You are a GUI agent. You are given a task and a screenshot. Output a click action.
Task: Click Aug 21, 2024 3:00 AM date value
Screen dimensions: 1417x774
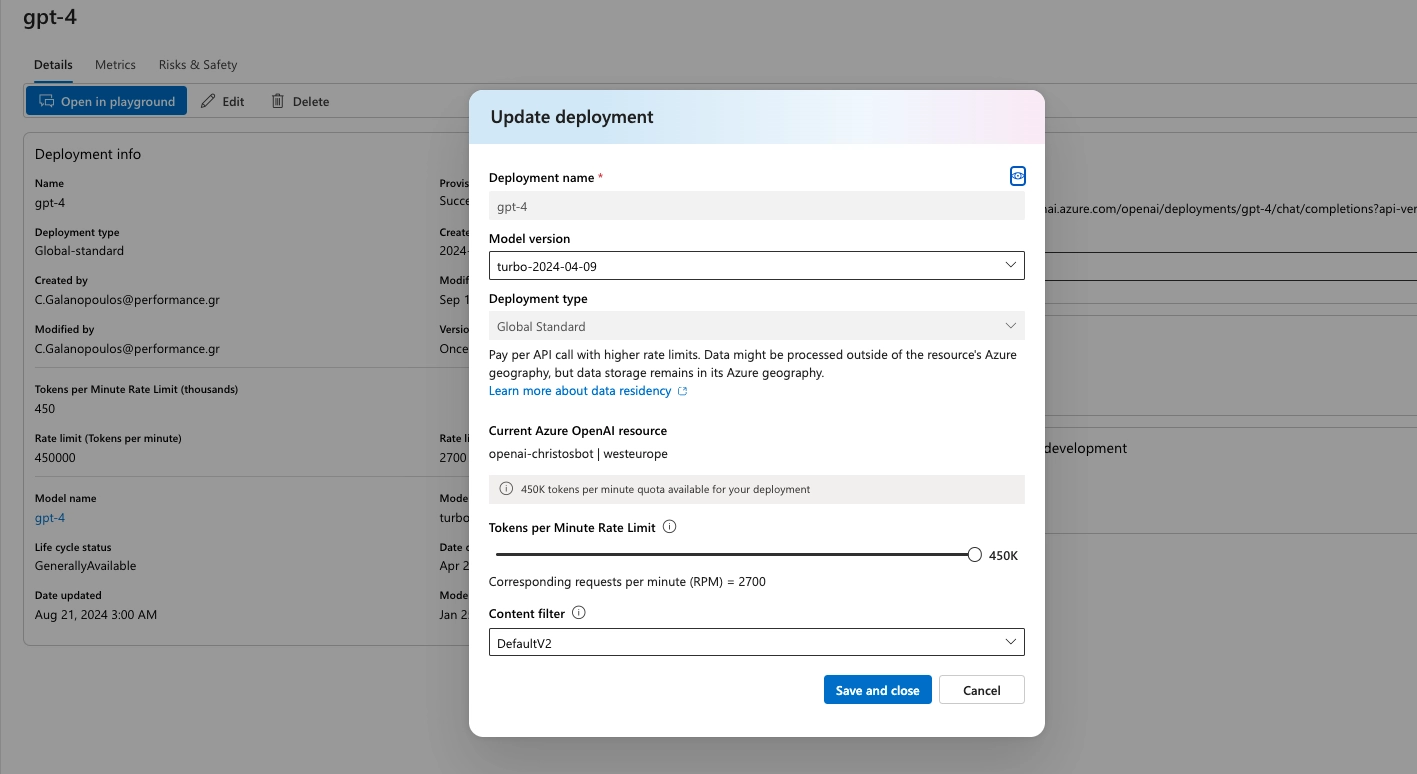tap(96, 614)
